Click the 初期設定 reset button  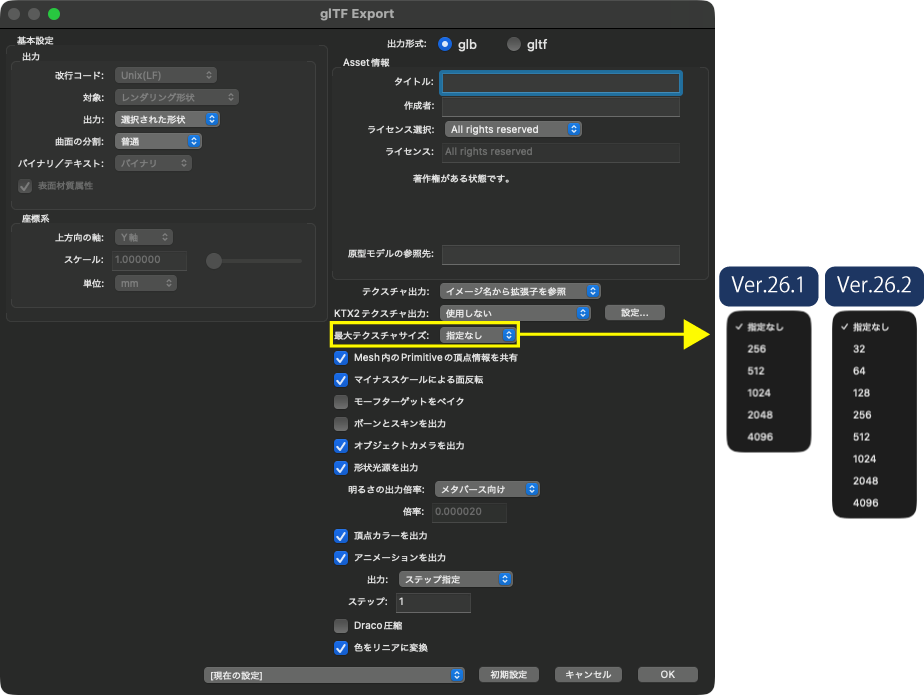pos(508,675)
